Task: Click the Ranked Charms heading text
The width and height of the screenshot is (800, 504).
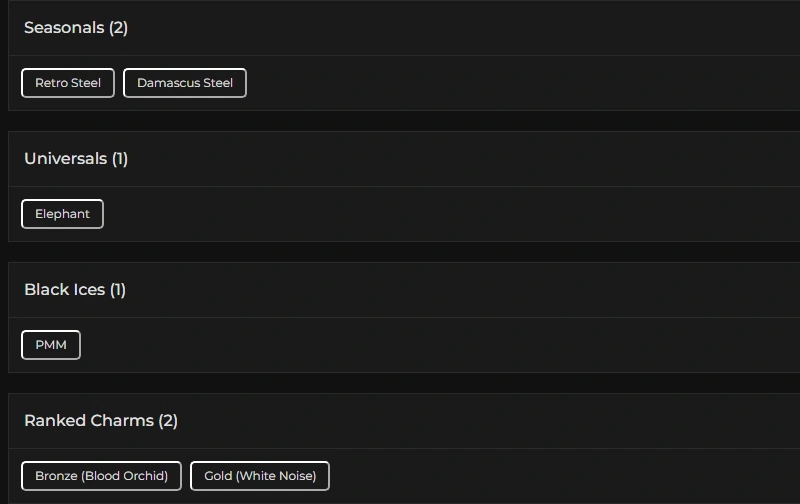Action: (x=101, y=421)
